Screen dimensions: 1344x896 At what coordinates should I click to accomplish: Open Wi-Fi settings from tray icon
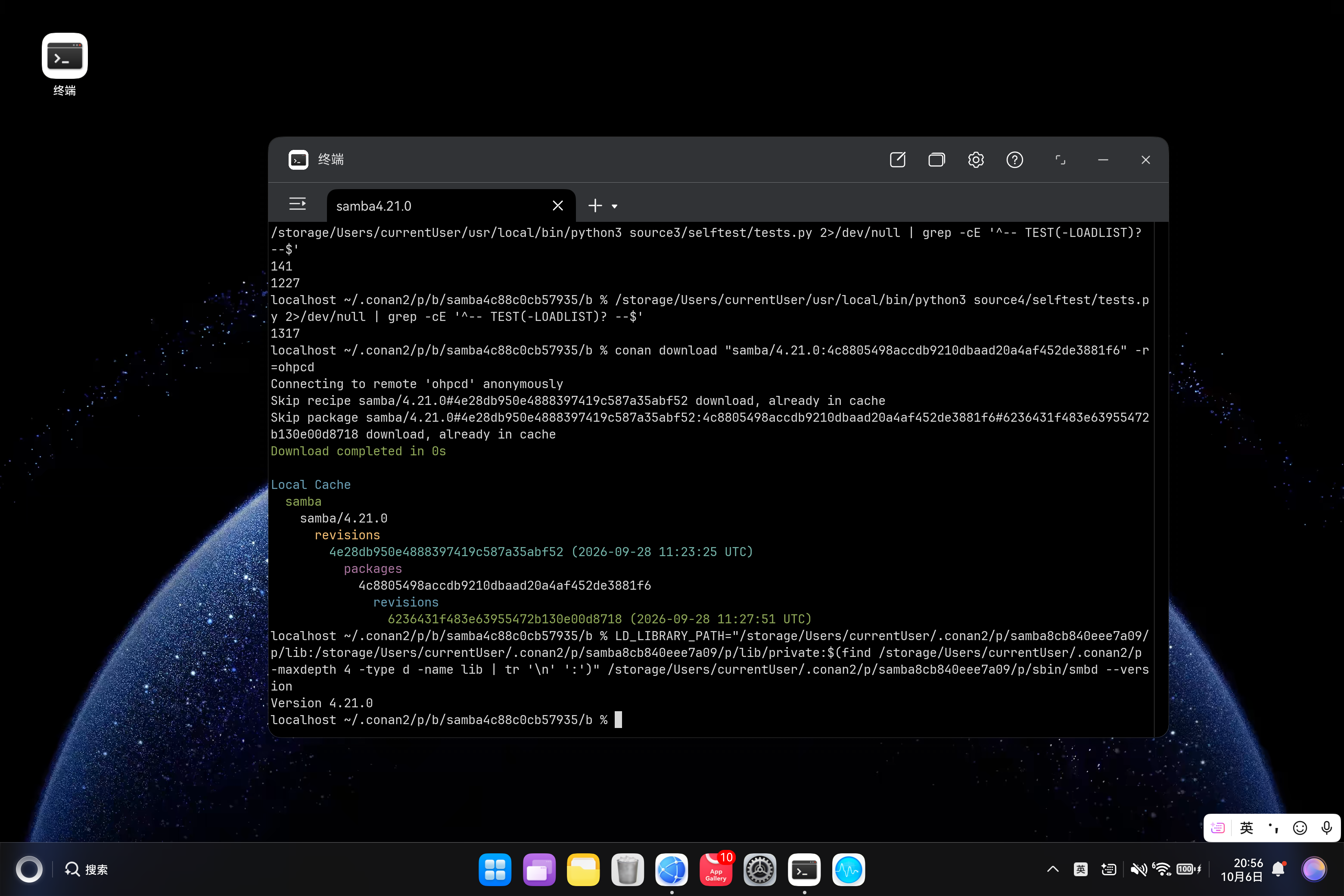[x=1162, y=870]
